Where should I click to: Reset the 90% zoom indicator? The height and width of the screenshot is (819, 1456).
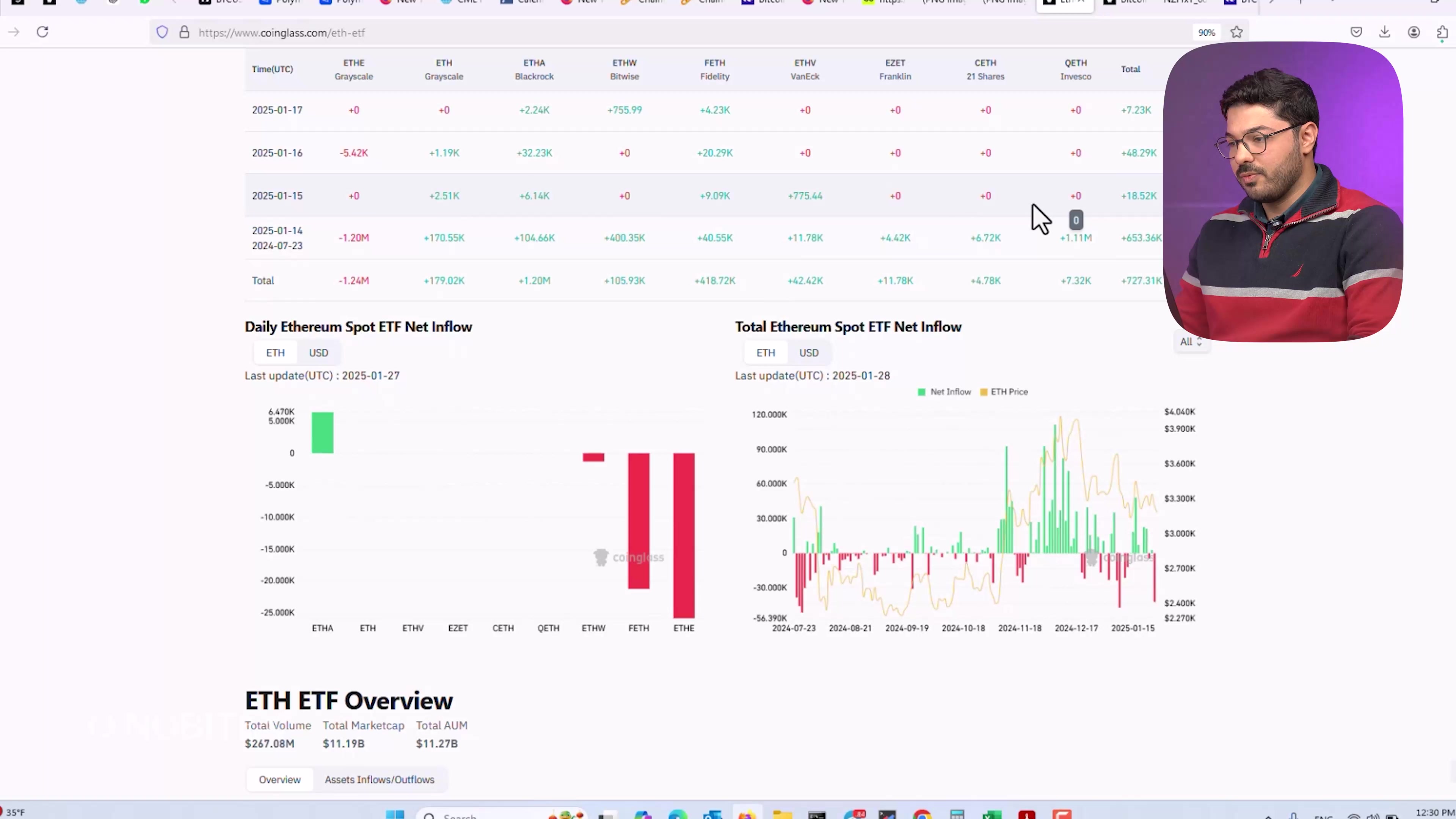(1206, 33)
